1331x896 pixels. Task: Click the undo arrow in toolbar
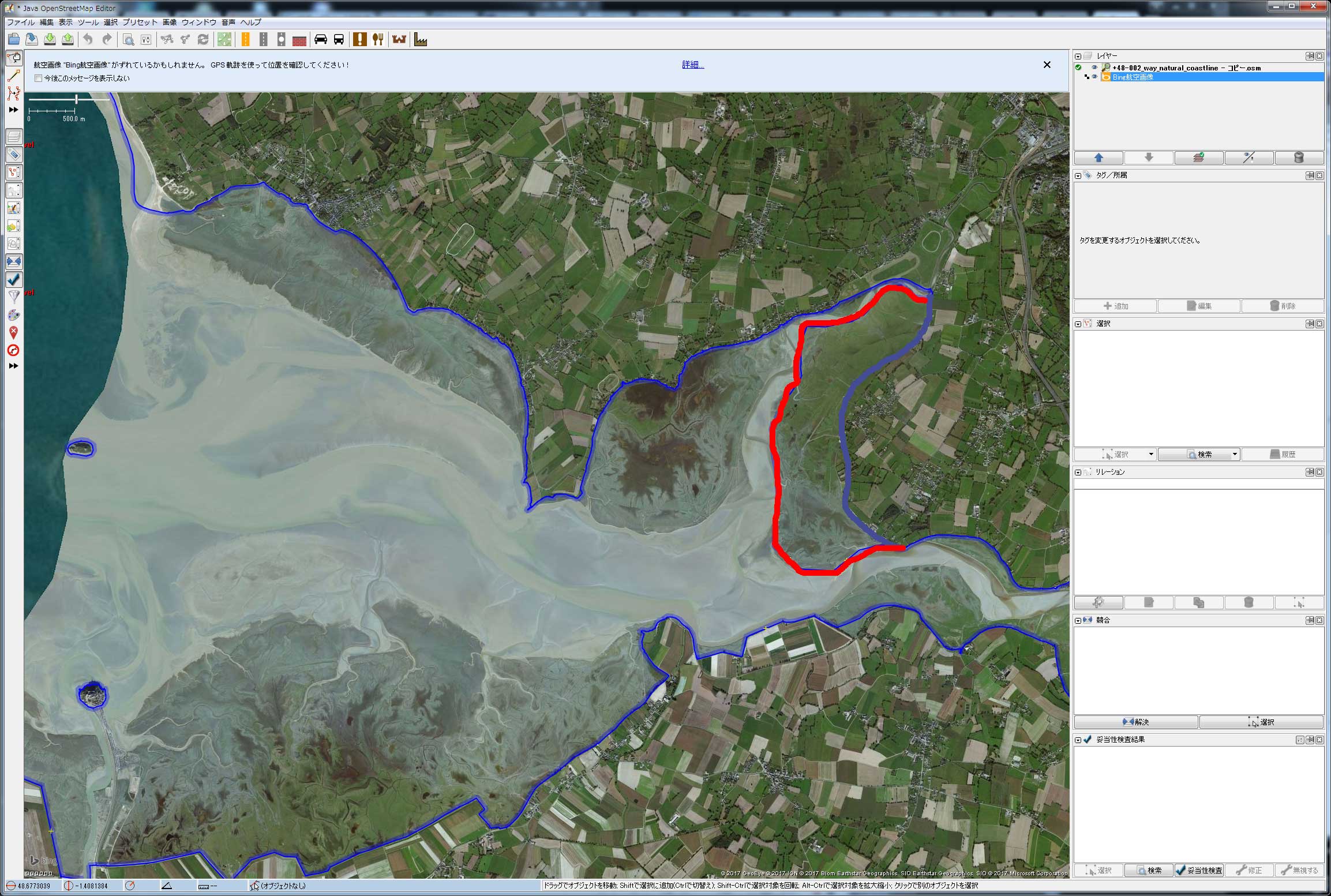(88, 39)
